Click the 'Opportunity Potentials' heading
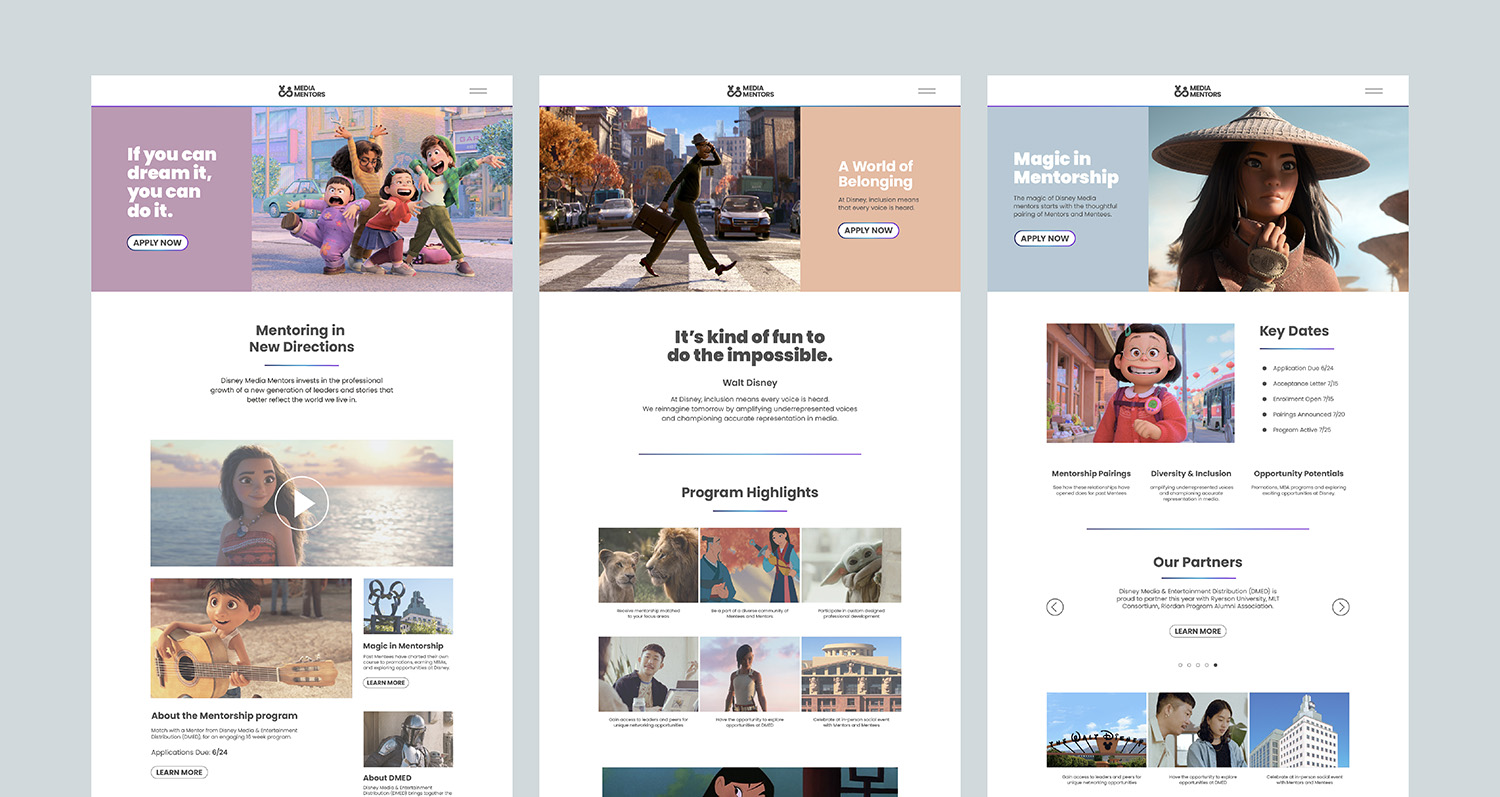Screen dimensions: 1500x797 point(1298,474)
